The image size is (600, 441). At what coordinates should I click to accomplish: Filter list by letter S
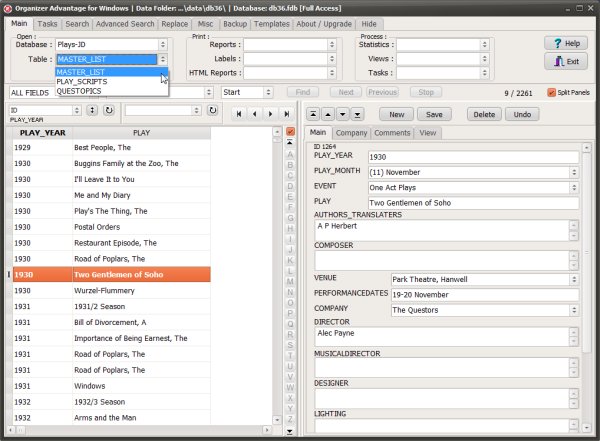tap(290, 345)
